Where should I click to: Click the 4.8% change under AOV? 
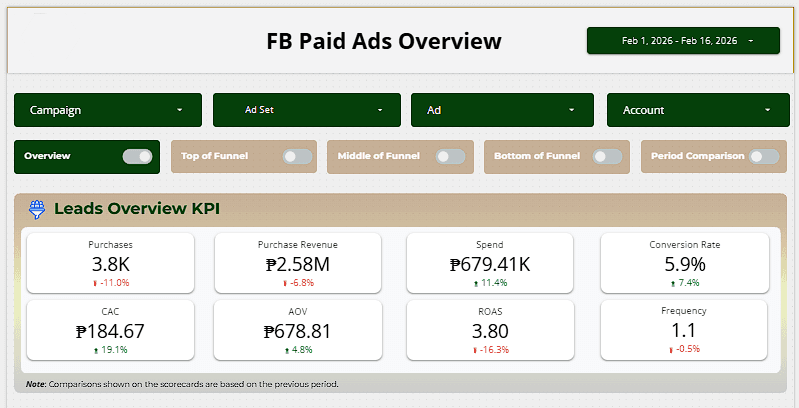302,350
